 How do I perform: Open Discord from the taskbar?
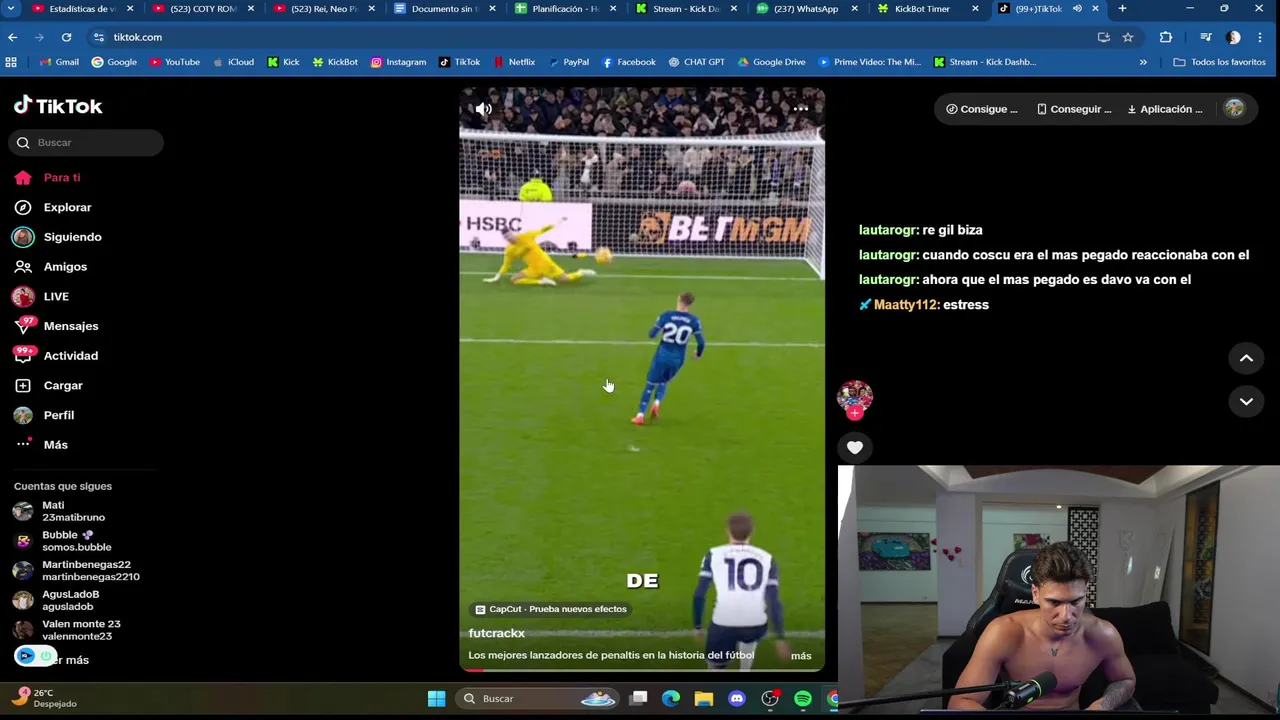(737, 699)
